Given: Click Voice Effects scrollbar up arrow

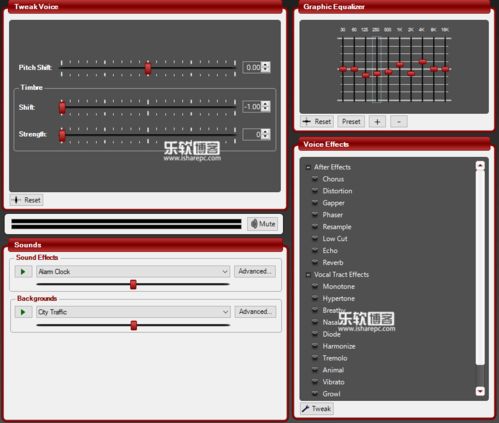Looking at the screenshot, I should coord(480,165).
